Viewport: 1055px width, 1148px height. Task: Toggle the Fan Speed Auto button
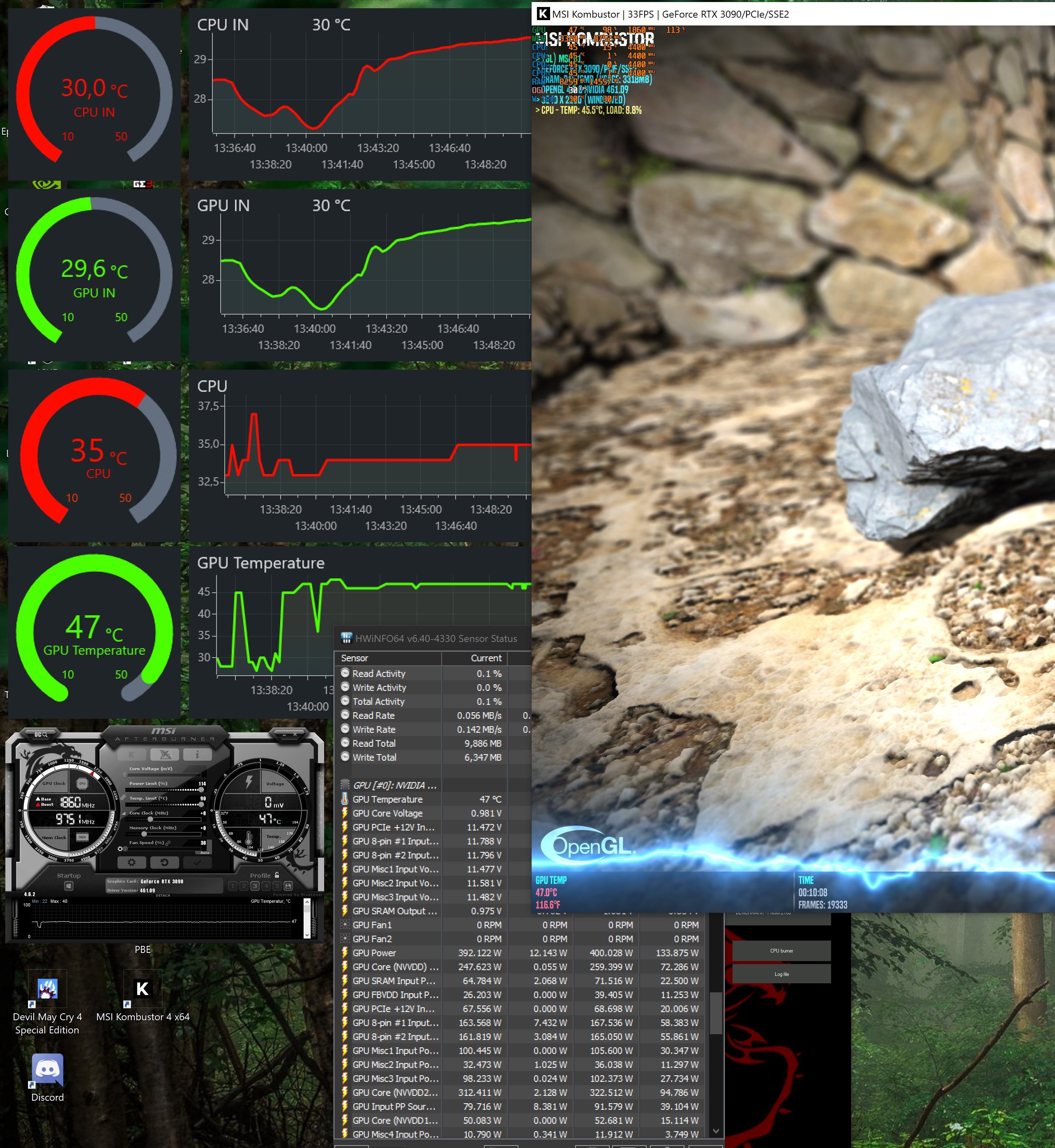tap(205, 853)
